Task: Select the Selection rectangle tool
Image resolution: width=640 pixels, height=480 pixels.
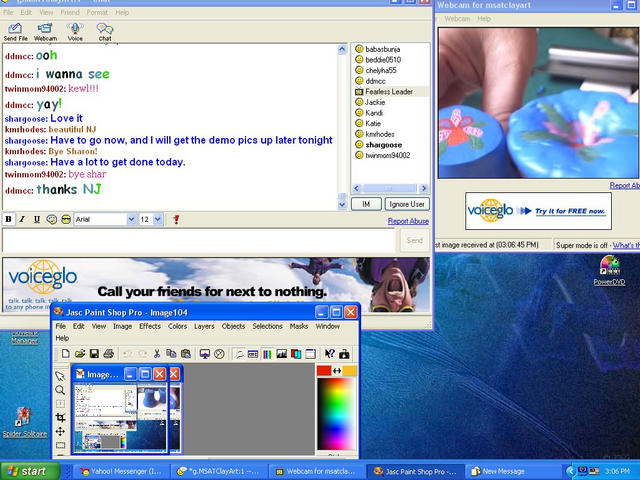Action: [60, 445]
